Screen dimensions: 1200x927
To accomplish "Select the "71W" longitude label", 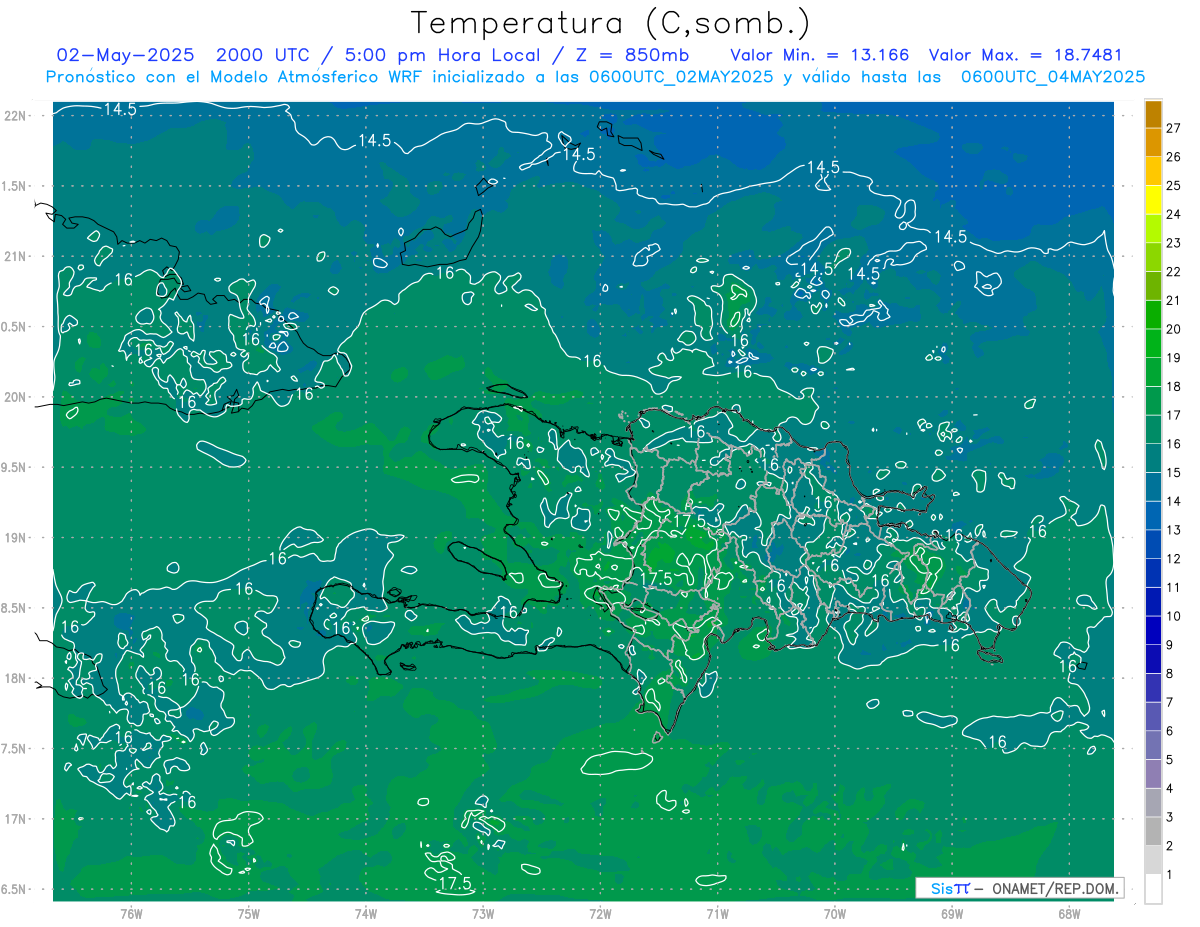I will (x=717, y=914).
